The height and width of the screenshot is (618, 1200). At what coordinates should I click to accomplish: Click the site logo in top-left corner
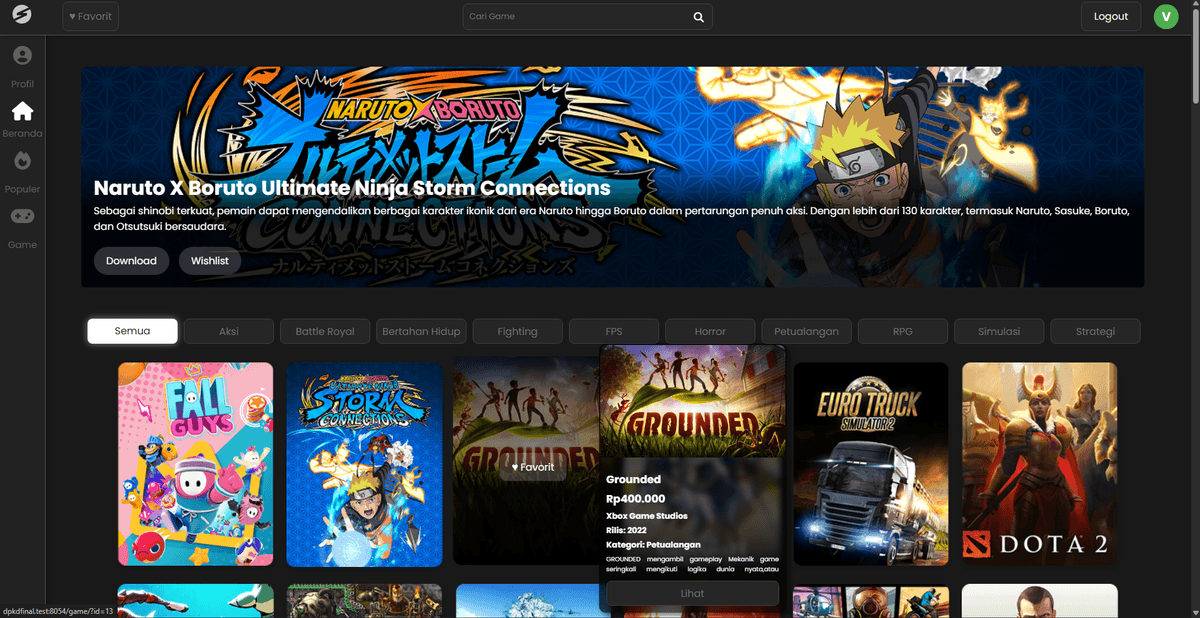point(22,16)
